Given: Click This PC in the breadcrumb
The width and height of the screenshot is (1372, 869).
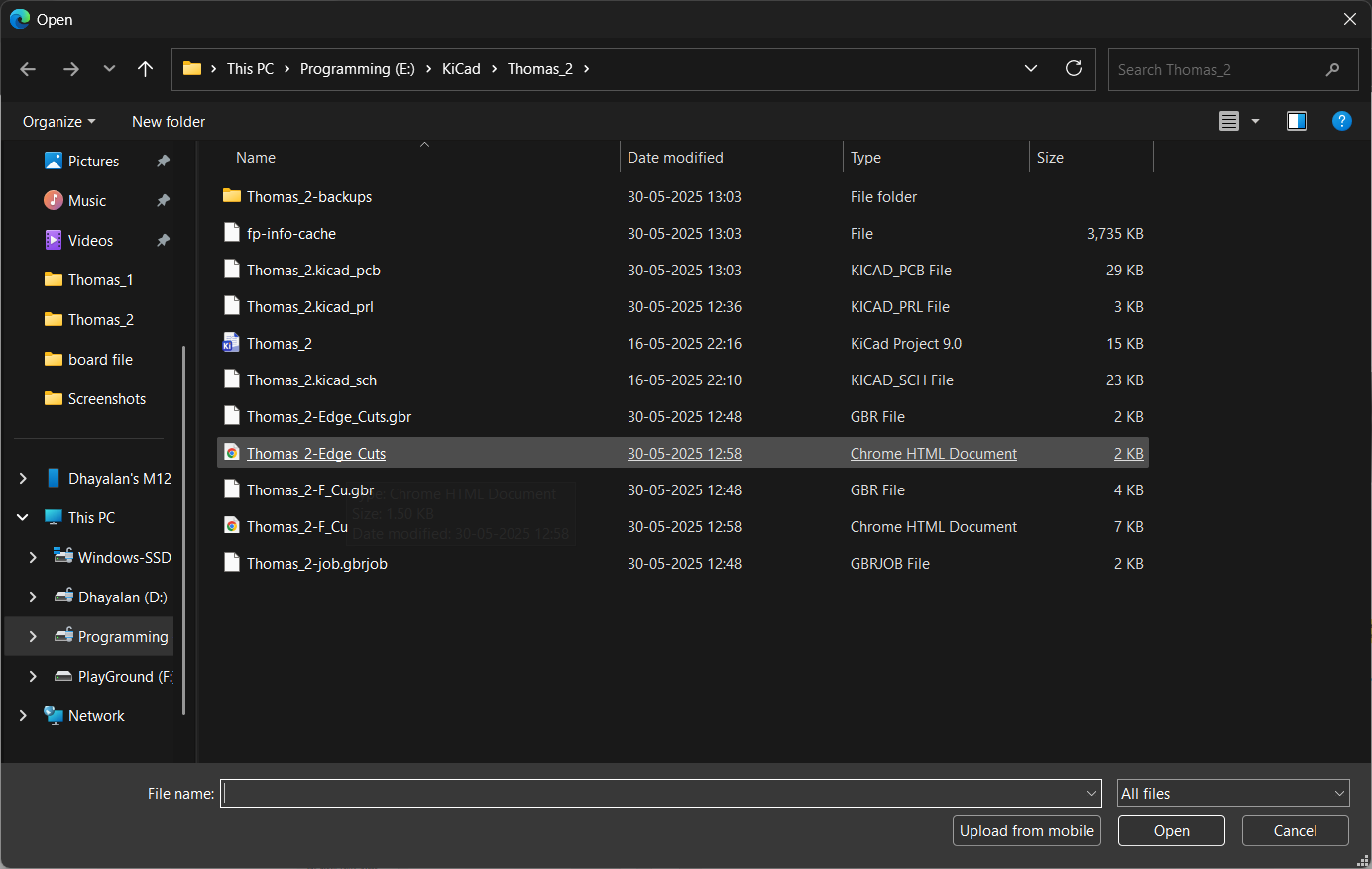Looking at the screenshot, I should point(250,68).
